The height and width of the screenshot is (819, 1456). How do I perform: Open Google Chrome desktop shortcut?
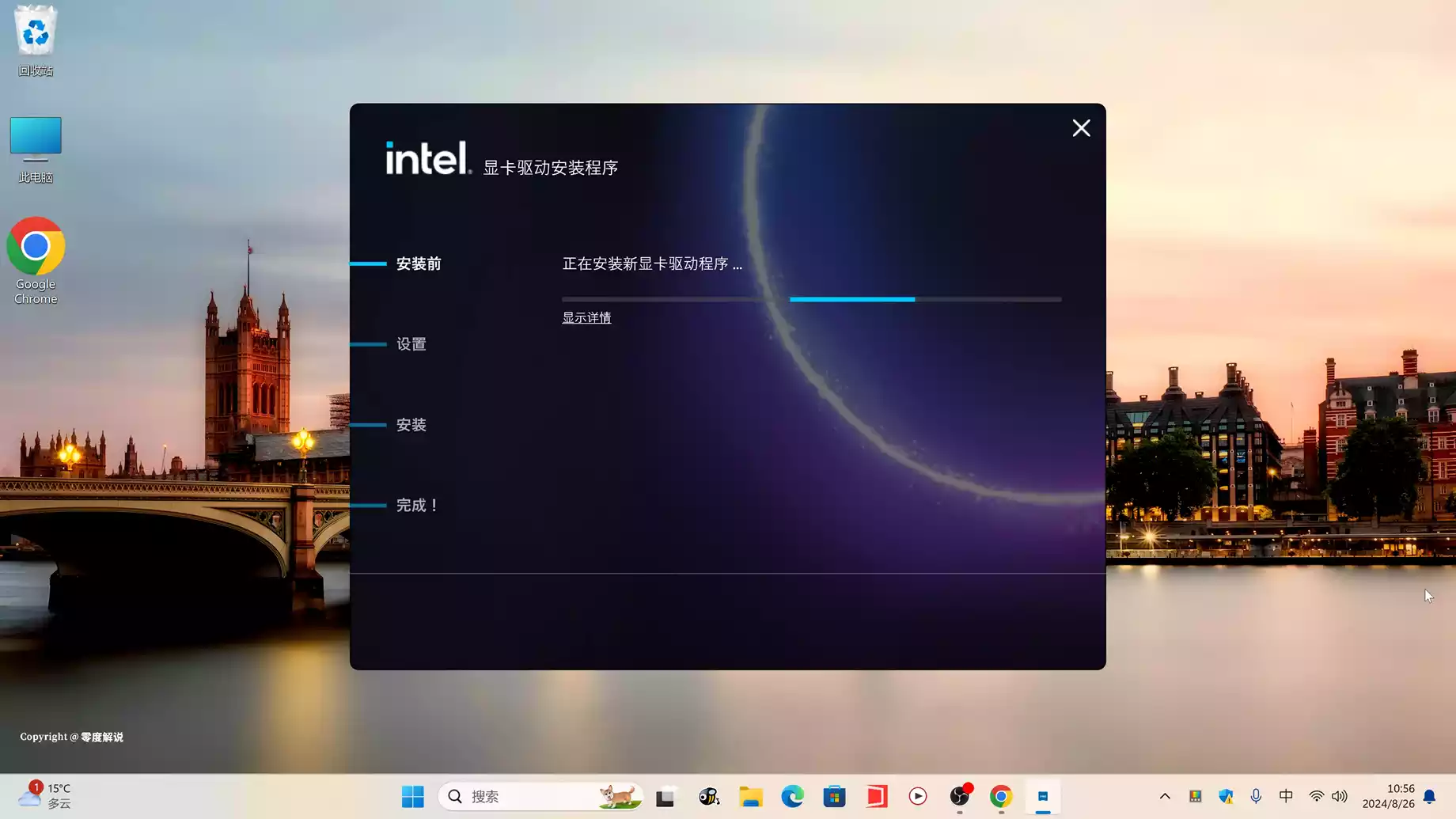[36, 260]
